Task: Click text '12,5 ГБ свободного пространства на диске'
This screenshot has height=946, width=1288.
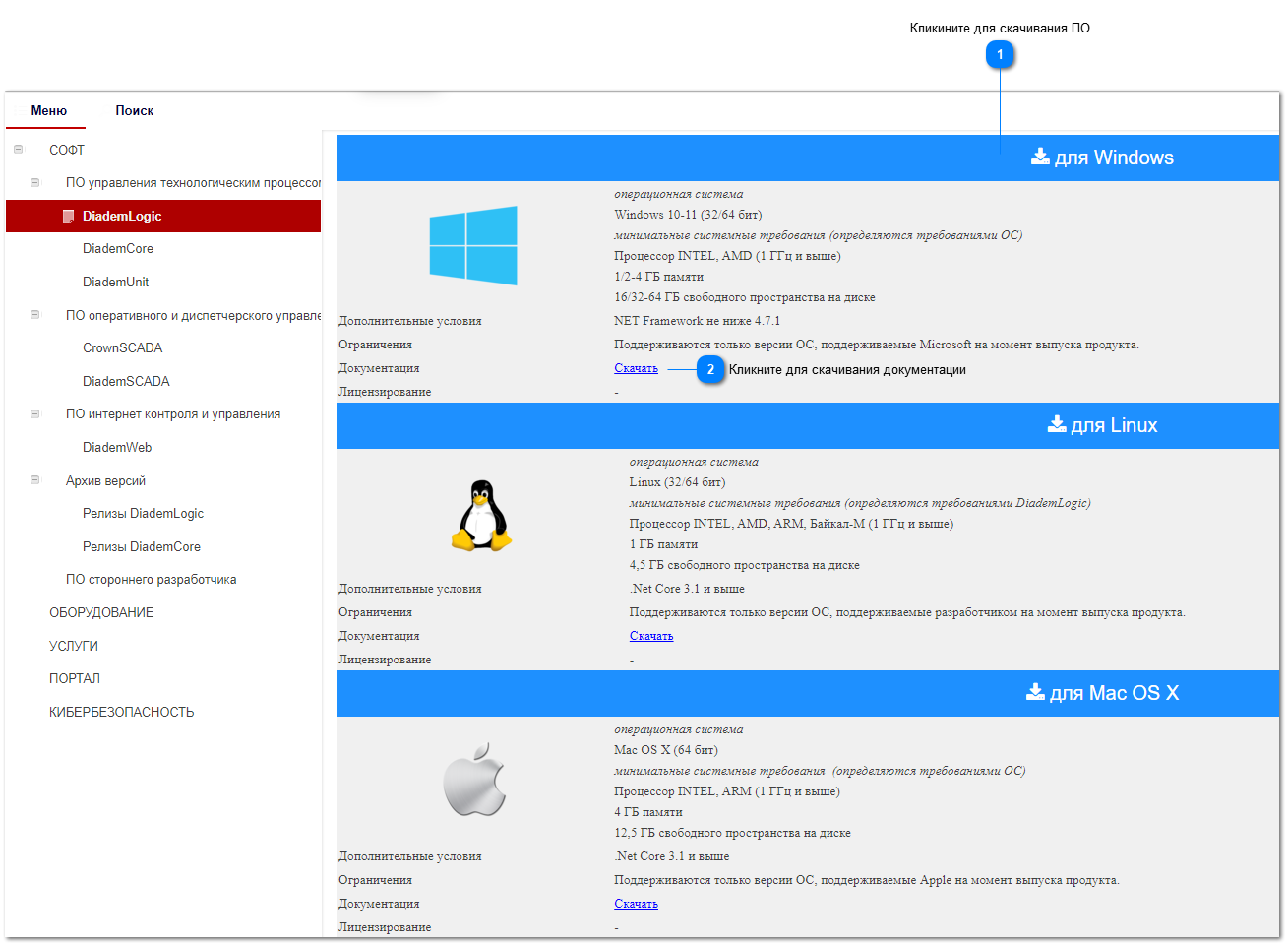Action: pos(732,833)
